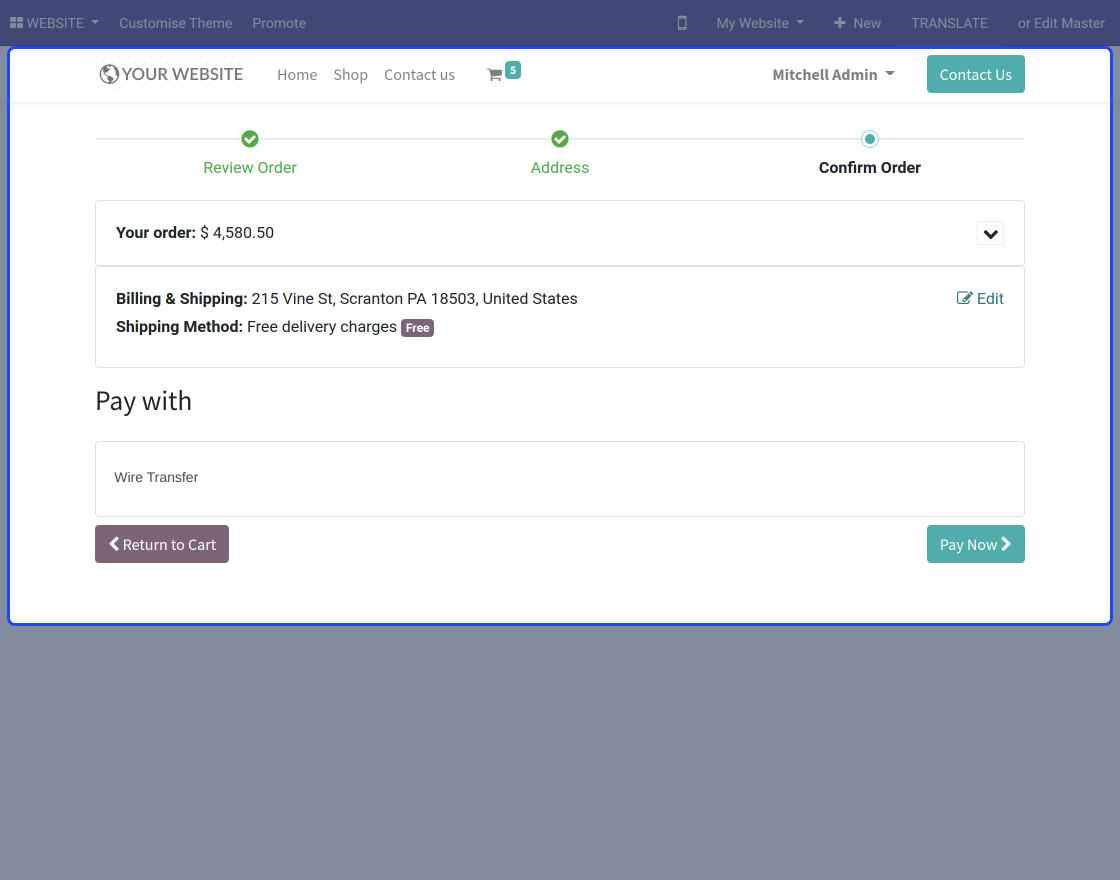This screenshot has width=1120, height=880.
Task: Click Free delivery charges shipping method text
Action: pos(322,327)
